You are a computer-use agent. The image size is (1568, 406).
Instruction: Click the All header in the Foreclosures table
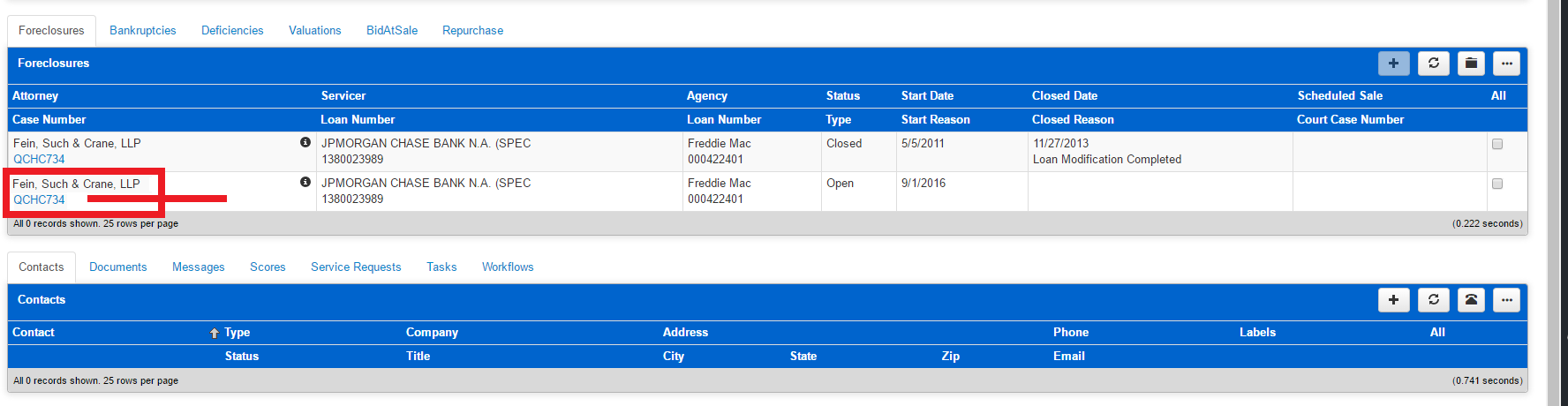pos(1498,95)
